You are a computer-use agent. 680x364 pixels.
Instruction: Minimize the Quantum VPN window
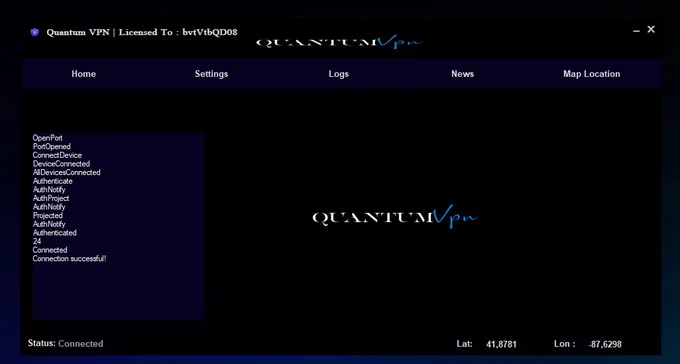[636, 31]
